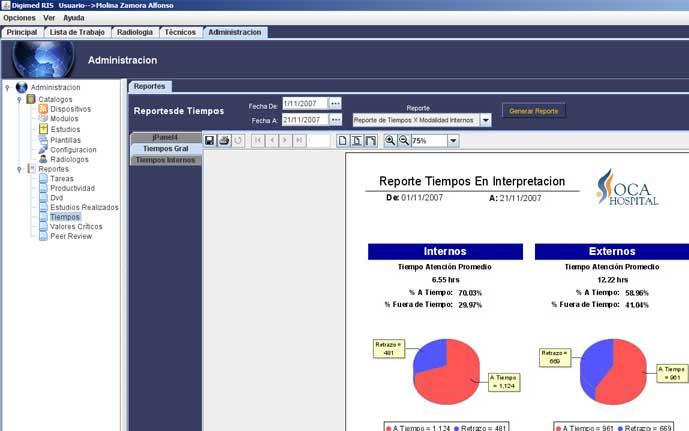Open the Fecha A calendar picker button
Screen dimensions: 689x431
point(335,120)
